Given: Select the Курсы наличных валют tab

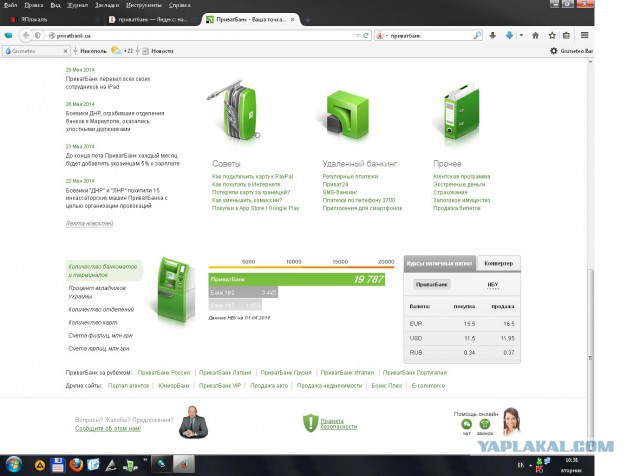Looking at the screenshot, I should pos(439,263).
